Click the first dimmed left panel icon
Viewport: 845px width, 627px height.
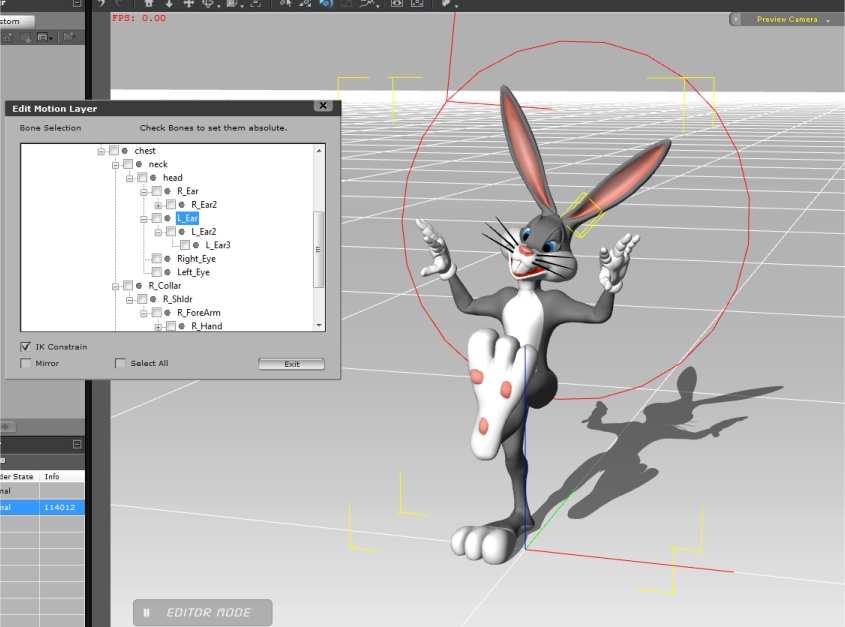[x=8, y=37]
